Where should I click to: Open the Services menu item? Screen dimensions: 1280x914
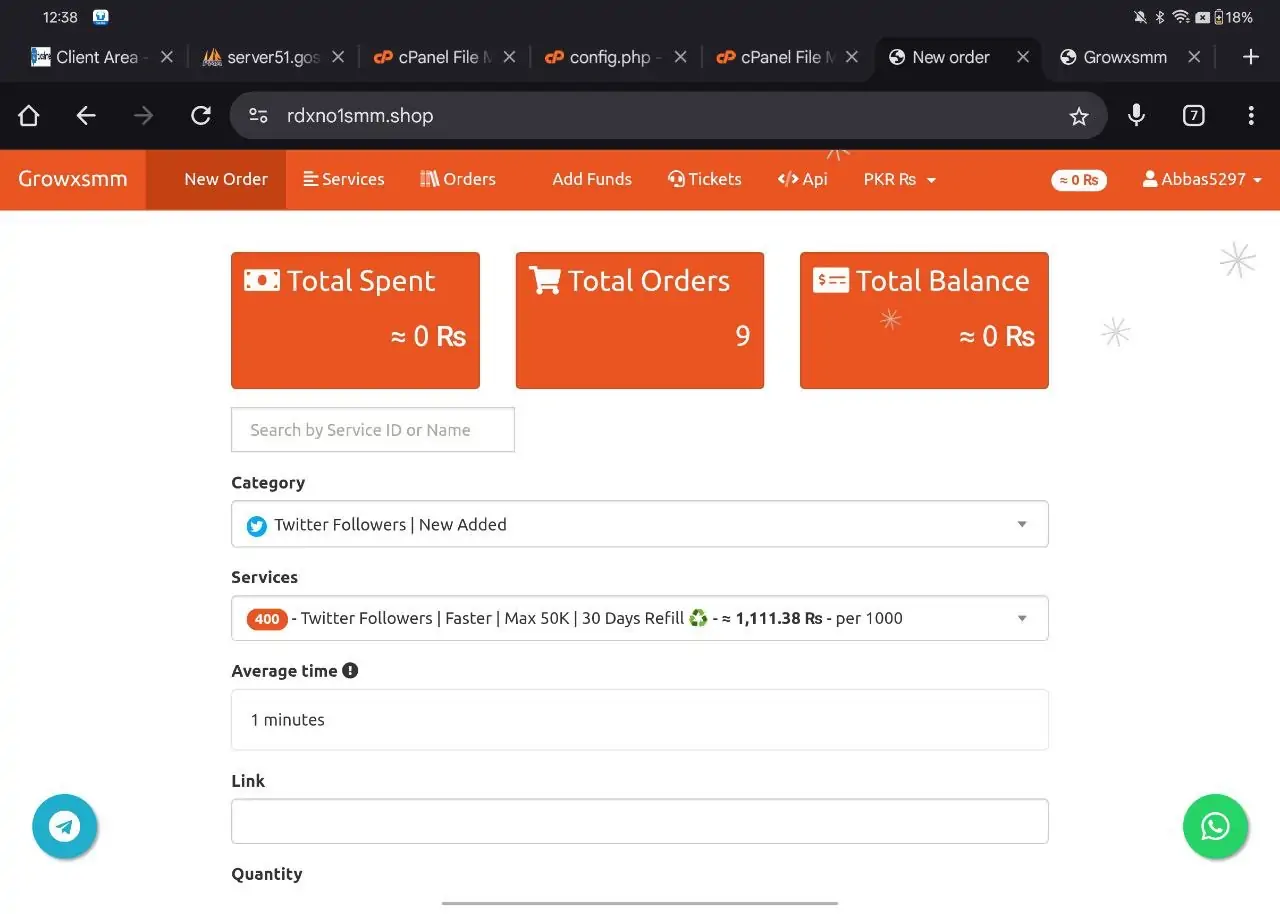(344, 180)
